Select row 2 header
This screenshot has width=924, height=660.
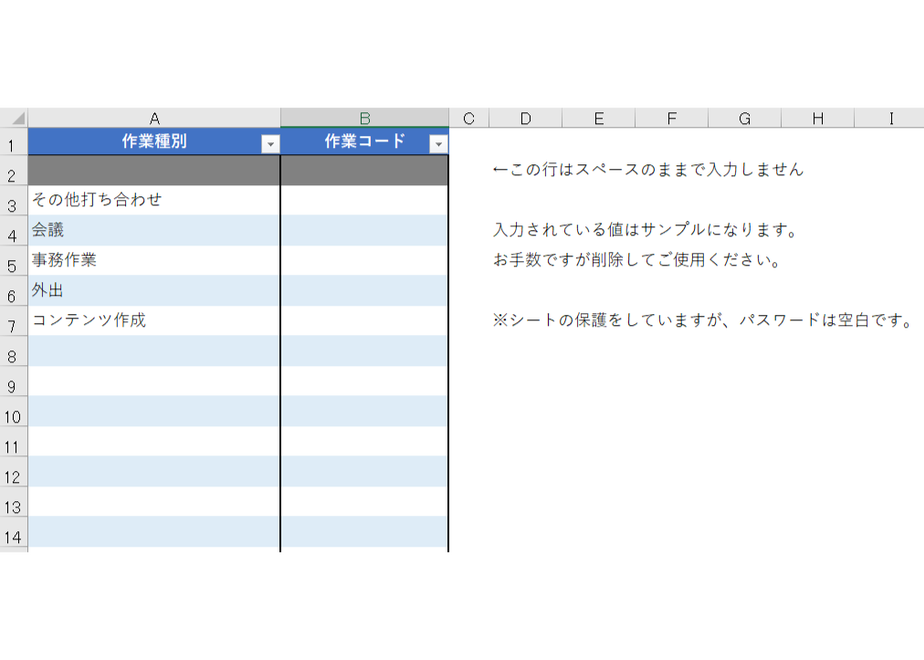click(x=14, y=171)
